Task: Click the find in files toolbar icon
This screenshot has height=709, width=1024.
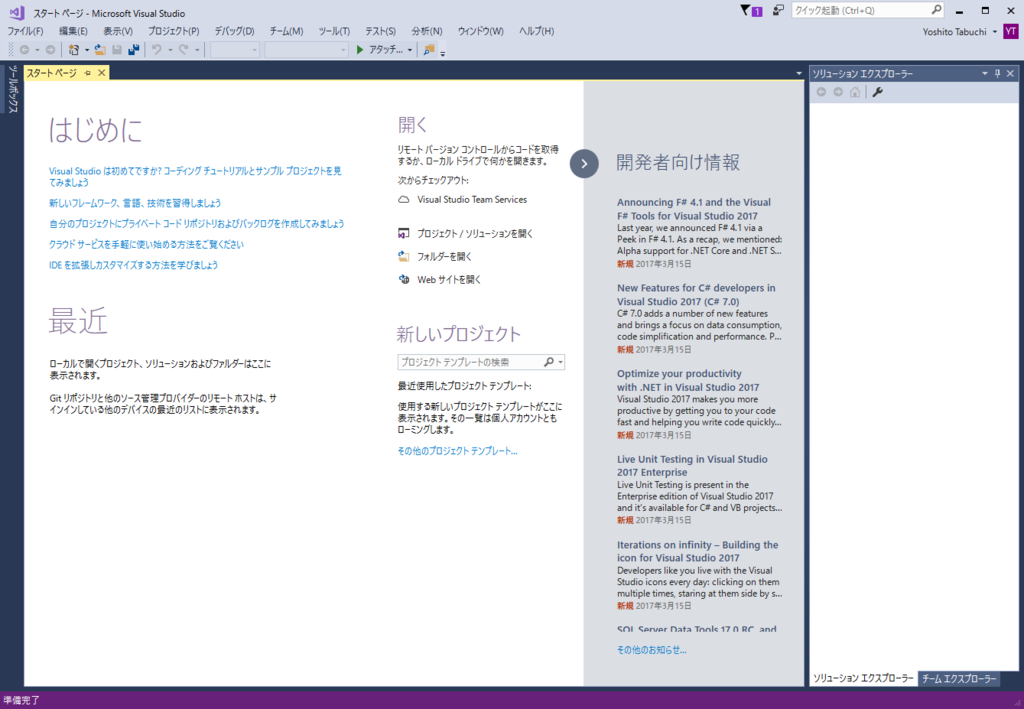Action: [x=428, y=50]
